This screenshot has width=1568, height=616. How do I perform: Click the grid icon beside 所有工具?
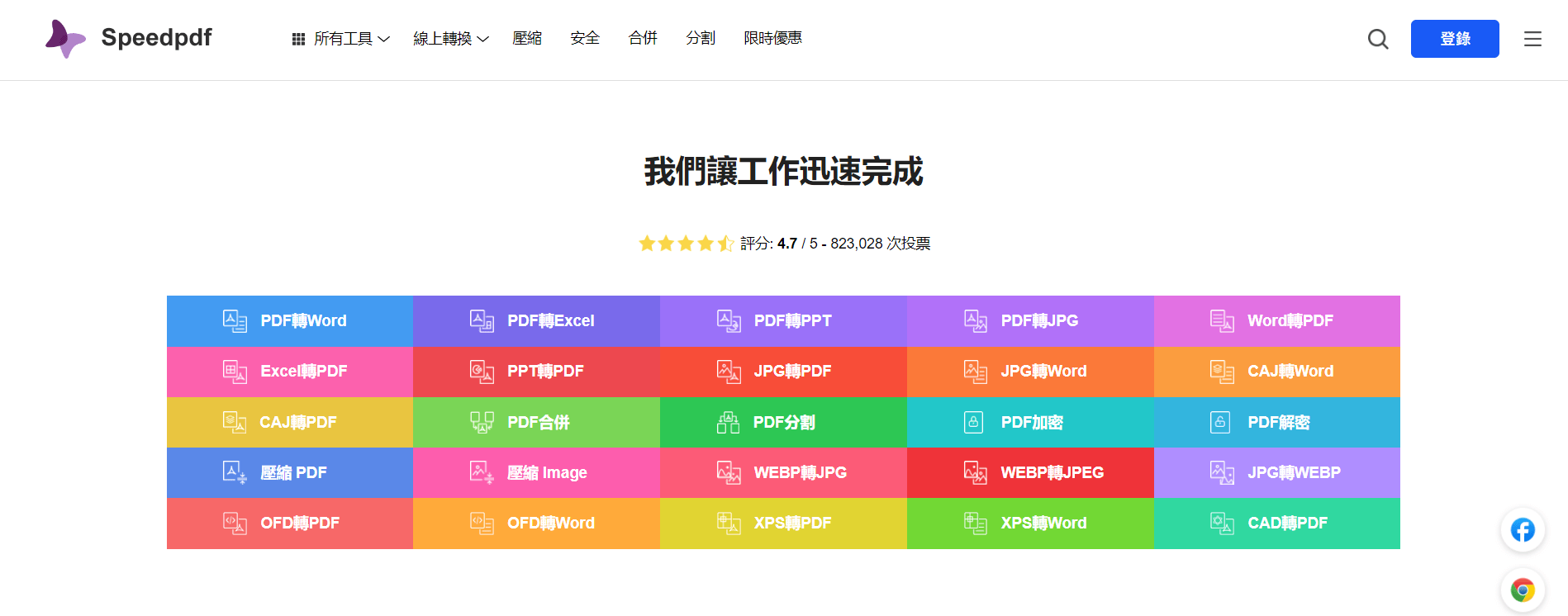[x=298, y=39]
